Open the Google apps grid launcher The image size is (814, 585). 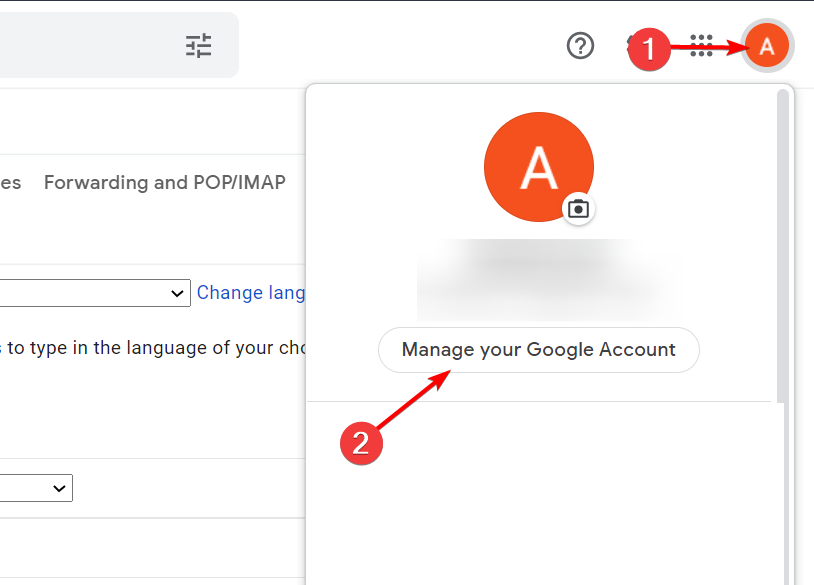point(701,45)
